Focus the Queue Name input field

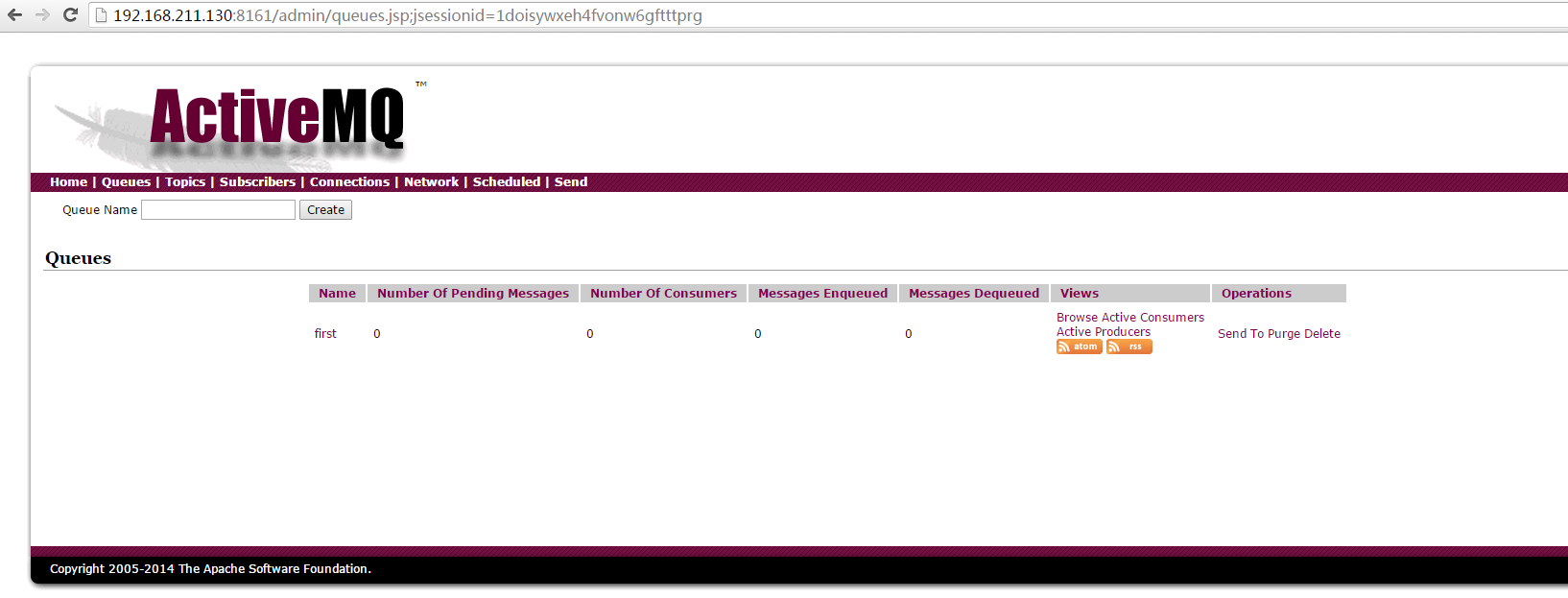pos(218,209)
